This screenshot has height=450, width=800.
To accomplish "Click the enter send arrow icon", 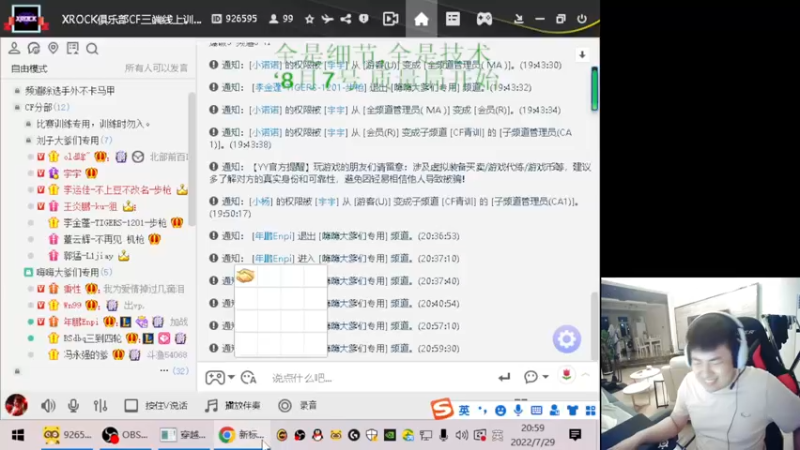I will (504, 377).
